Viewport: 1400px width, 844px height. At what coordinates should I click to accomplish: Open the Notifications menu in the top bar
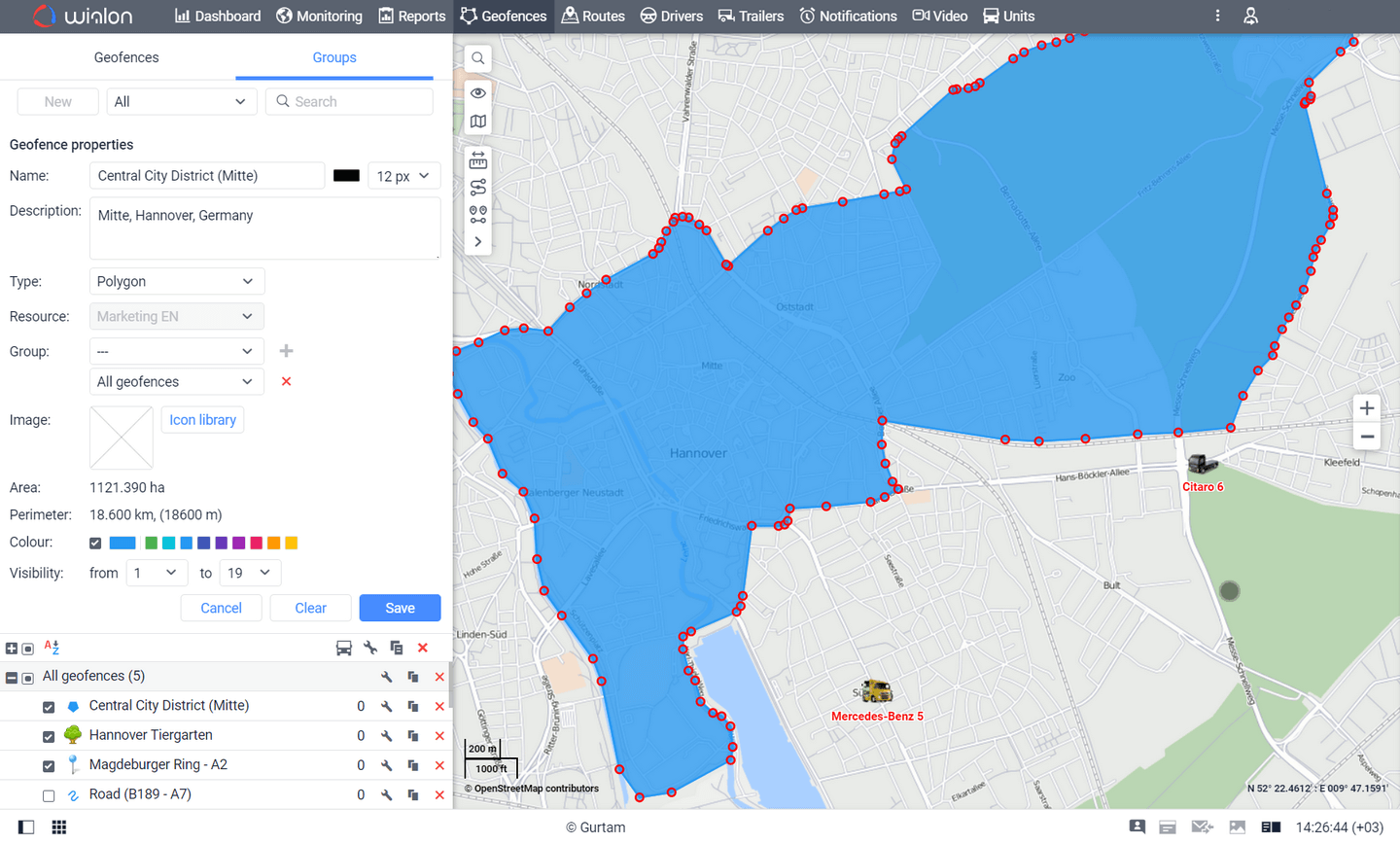[x=848, y=16]
